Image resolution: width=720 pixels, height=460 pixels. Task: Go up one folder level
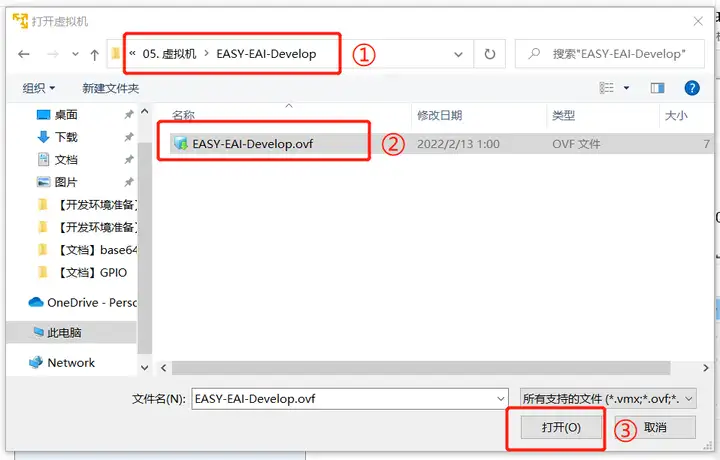pyautogui.click(x=95, y=55)
